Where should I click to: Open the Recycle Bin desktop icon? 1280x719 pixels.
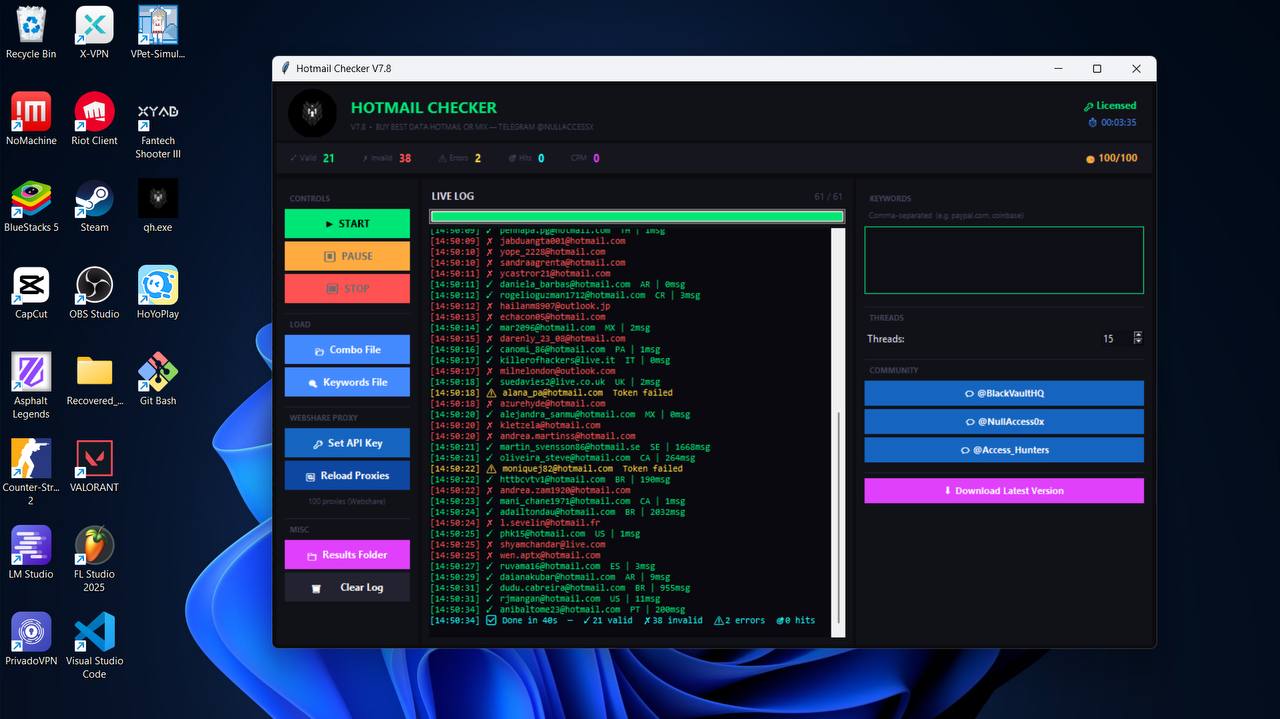click(x=31, y=33)
